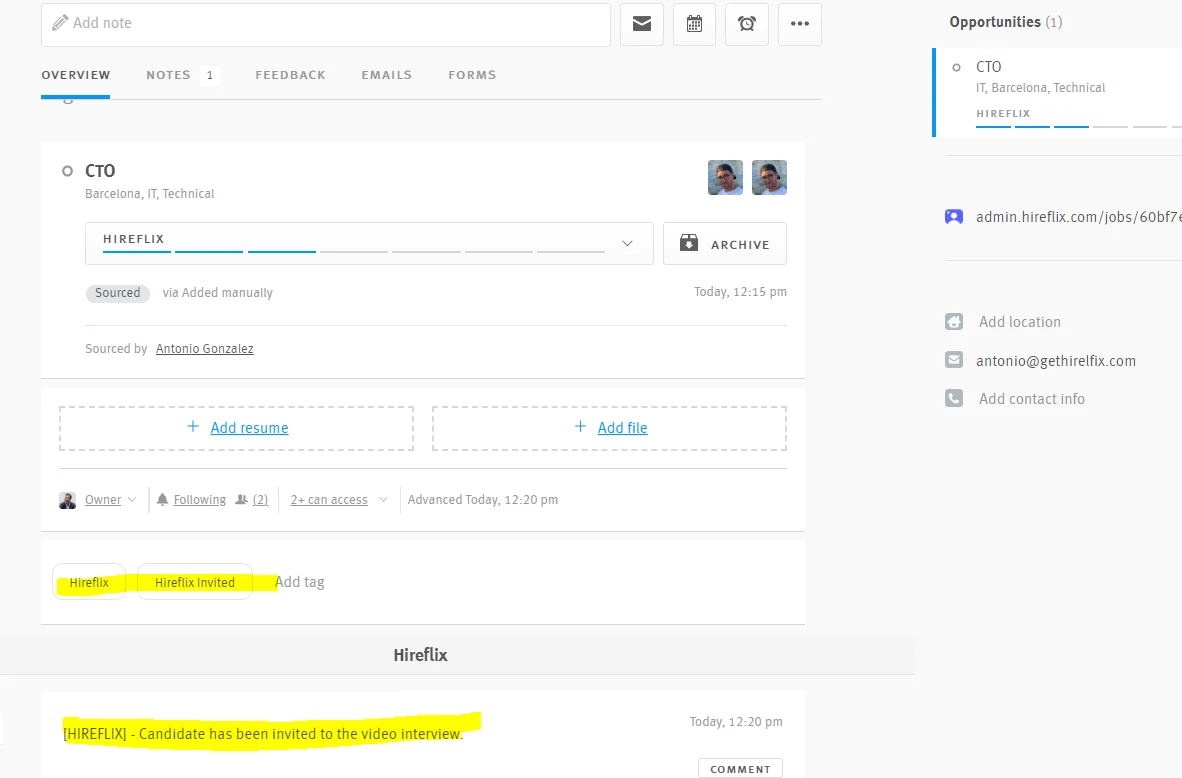This screenshot has width=1182, height=778.
Task: Click Add location text
Action: [1020, 322]
